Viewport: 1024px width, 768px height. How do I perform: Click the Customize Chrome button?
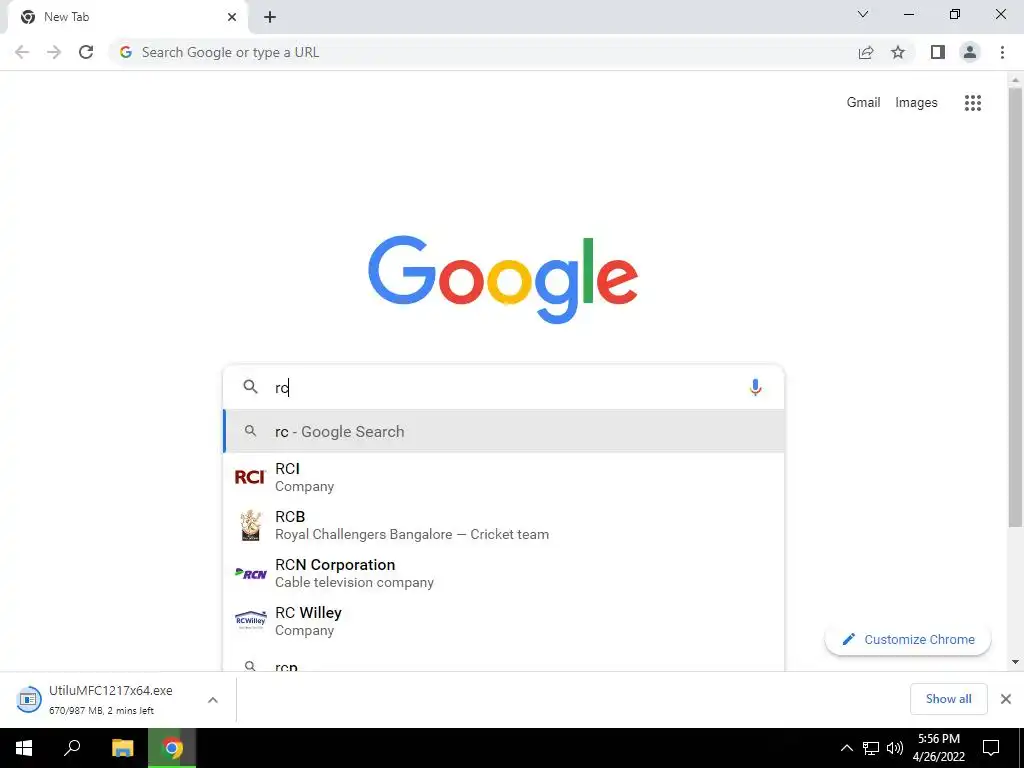click(x=908, y=639)
